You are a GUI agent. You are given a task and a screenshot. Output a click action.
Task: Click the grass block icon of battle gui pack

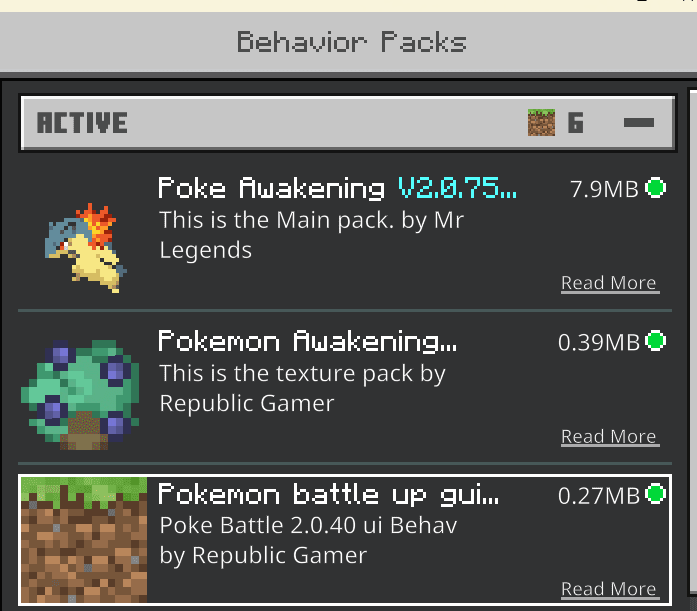point(84,540)
